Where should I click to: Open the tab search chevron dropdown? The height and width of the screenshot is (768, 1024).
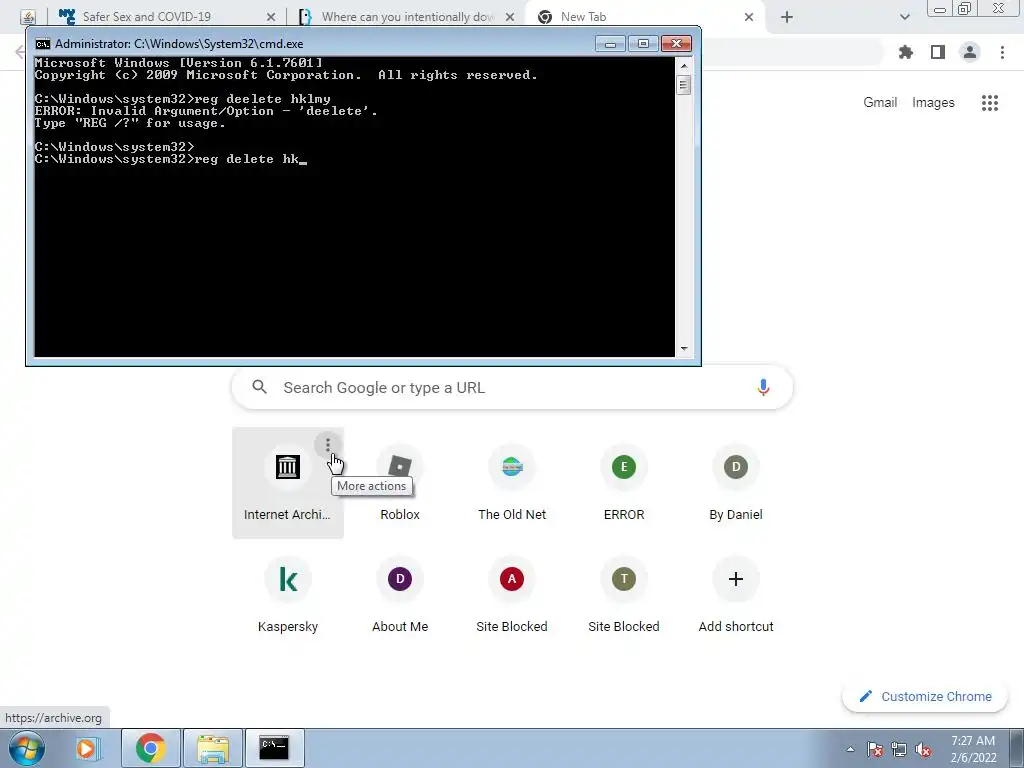[x=904, y=17]
